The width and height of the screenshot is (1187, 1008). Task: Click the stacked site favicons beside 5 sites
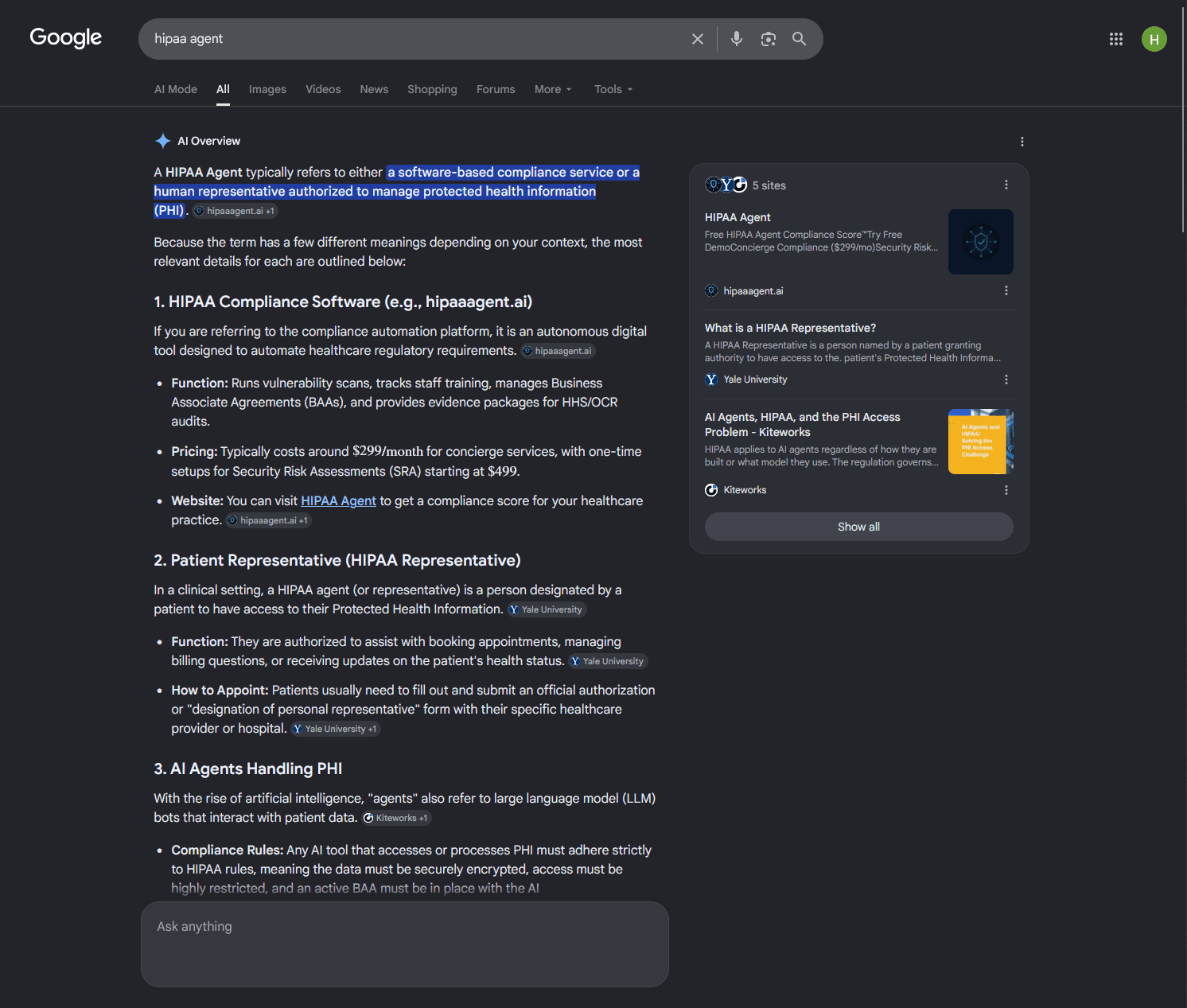(x=726, y=185)
